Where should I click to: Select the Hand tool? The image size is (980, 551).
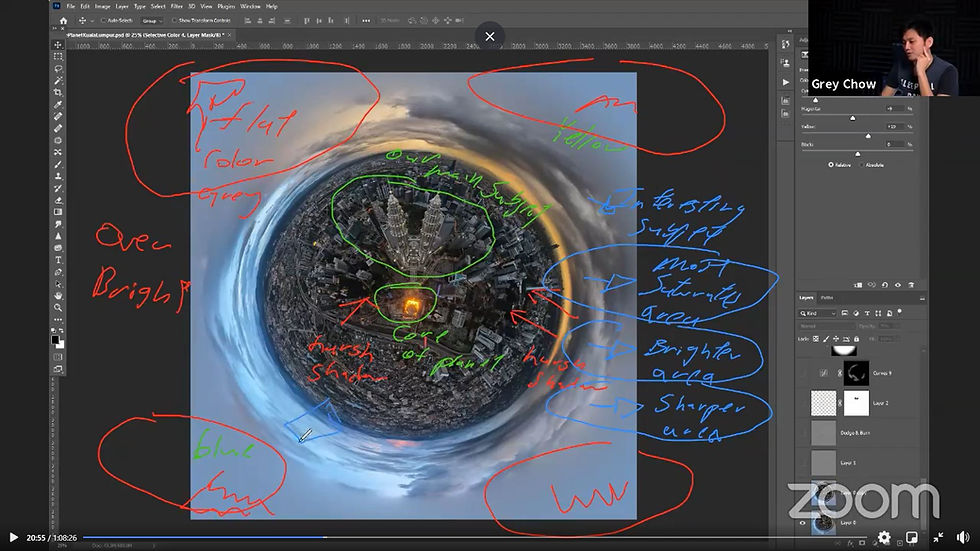click(x=58, y=295)
